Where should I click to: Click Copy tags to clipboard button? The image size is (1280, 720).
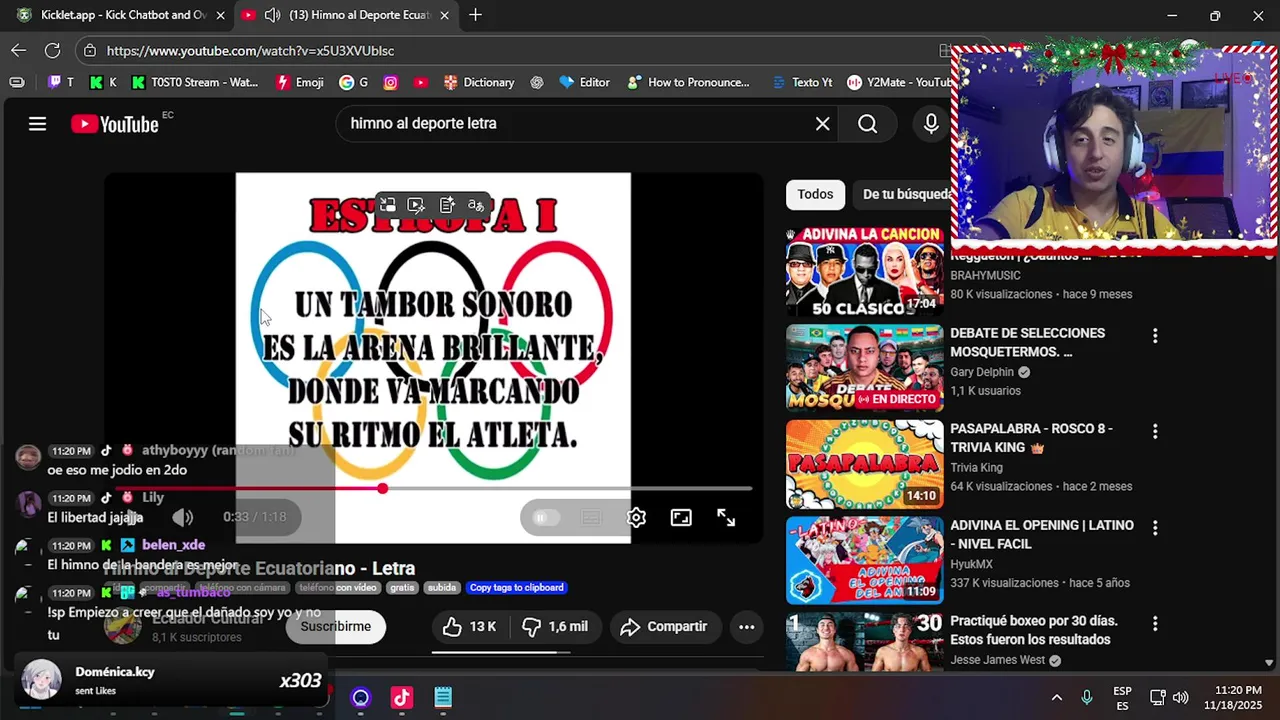(x=517, y=588)
